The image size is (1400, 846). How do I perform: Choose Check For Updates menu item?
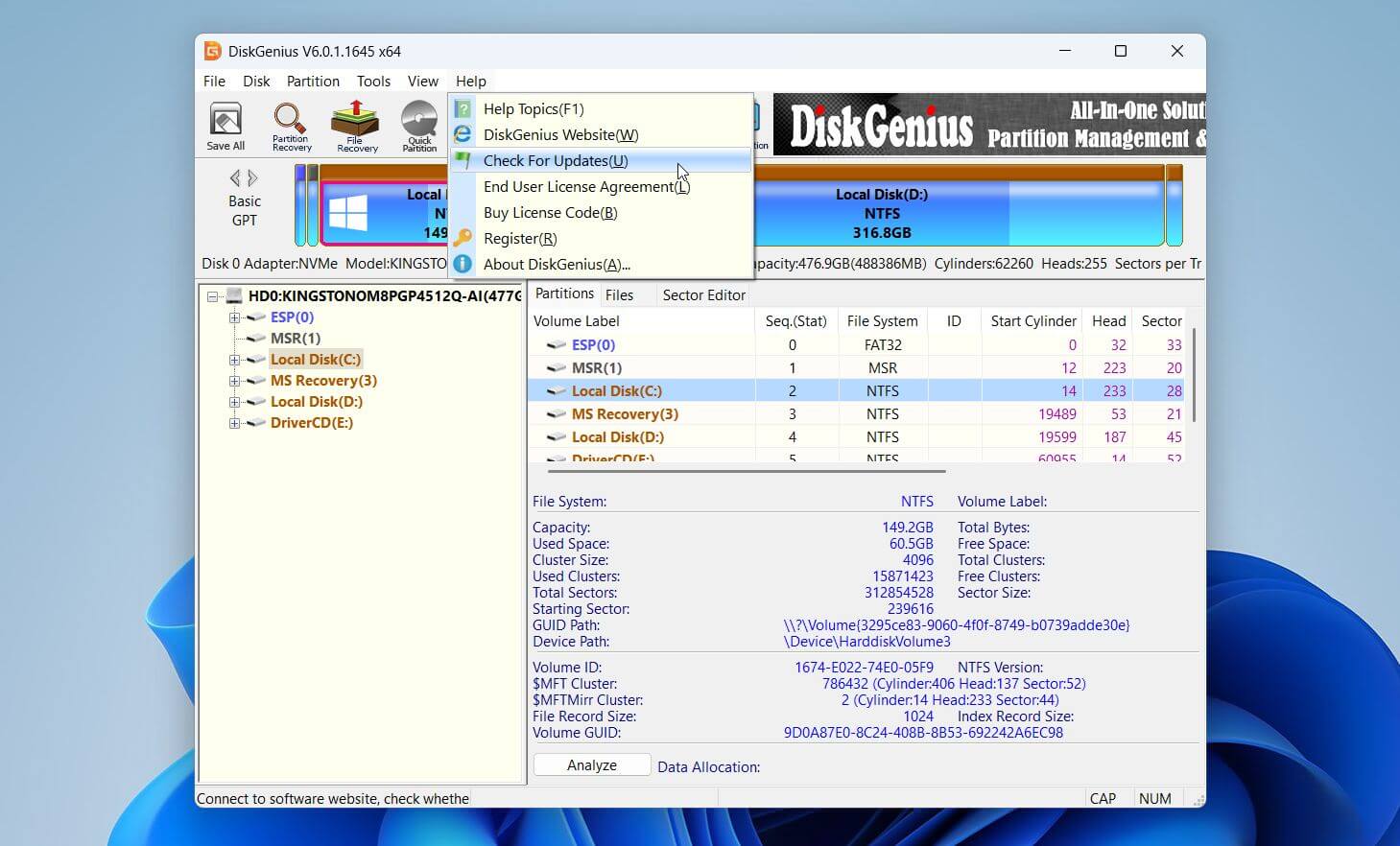point(555,161)
